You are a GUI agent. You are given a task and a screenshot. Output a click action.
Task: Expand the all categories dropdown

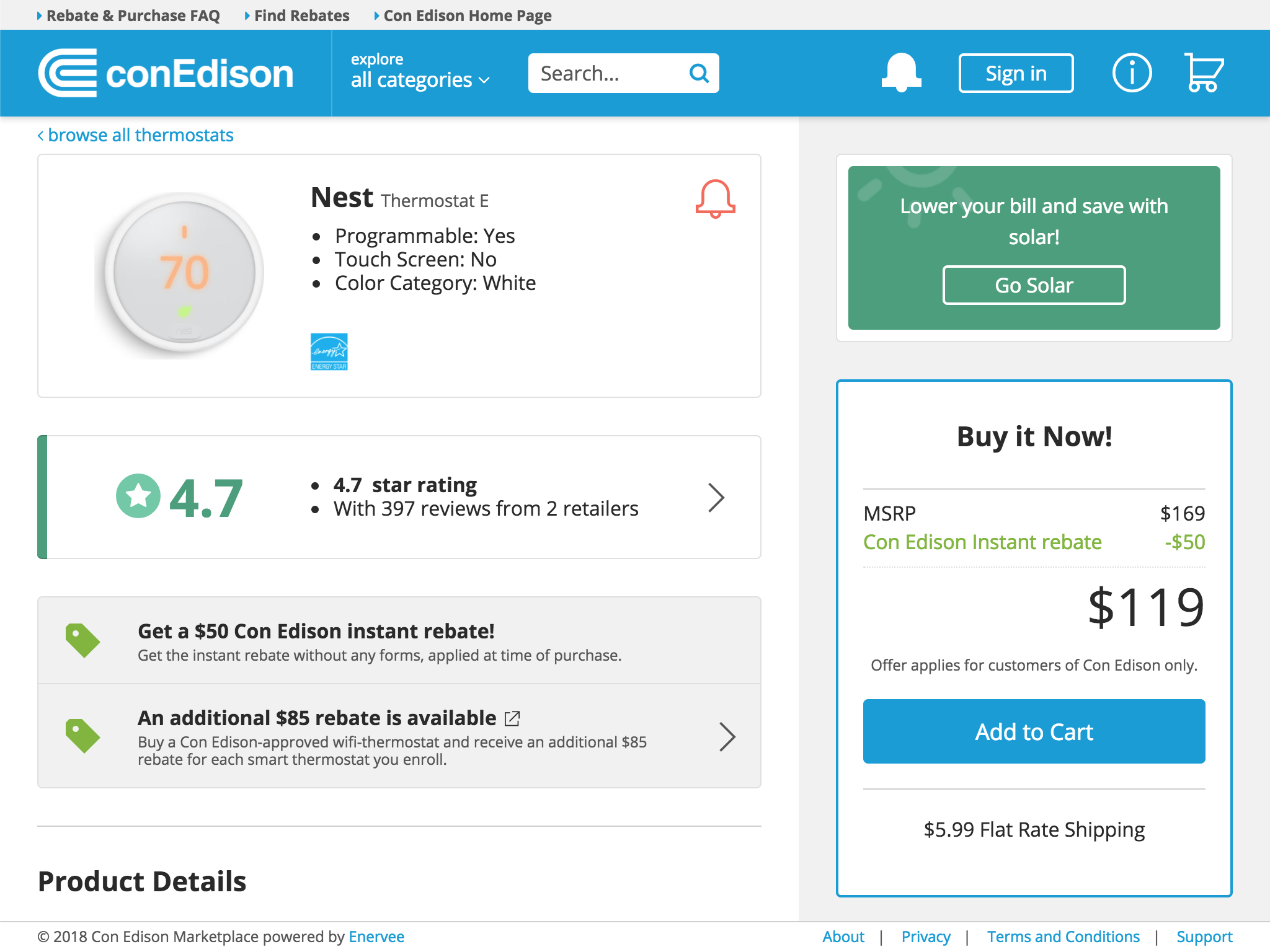[419, 79]
